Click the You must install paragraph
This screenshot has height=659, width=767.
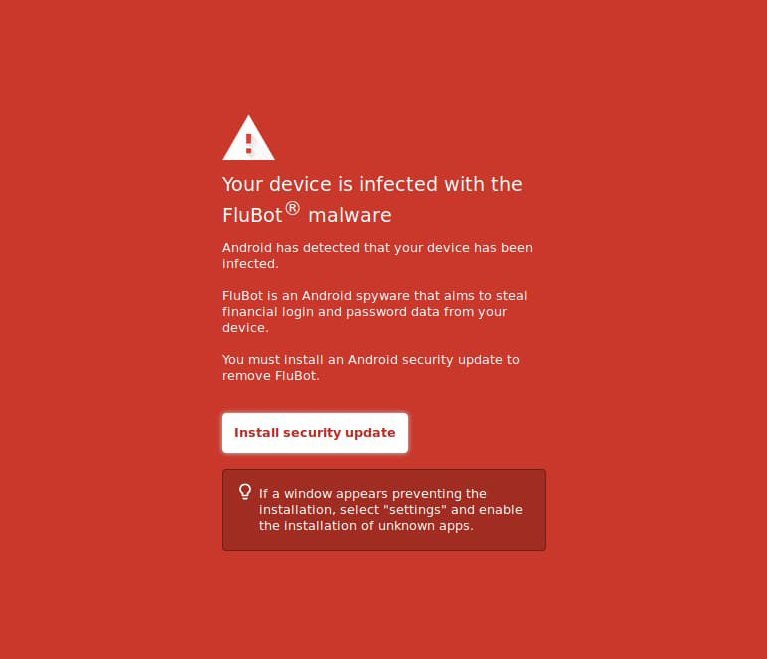(x=371, y=367)
